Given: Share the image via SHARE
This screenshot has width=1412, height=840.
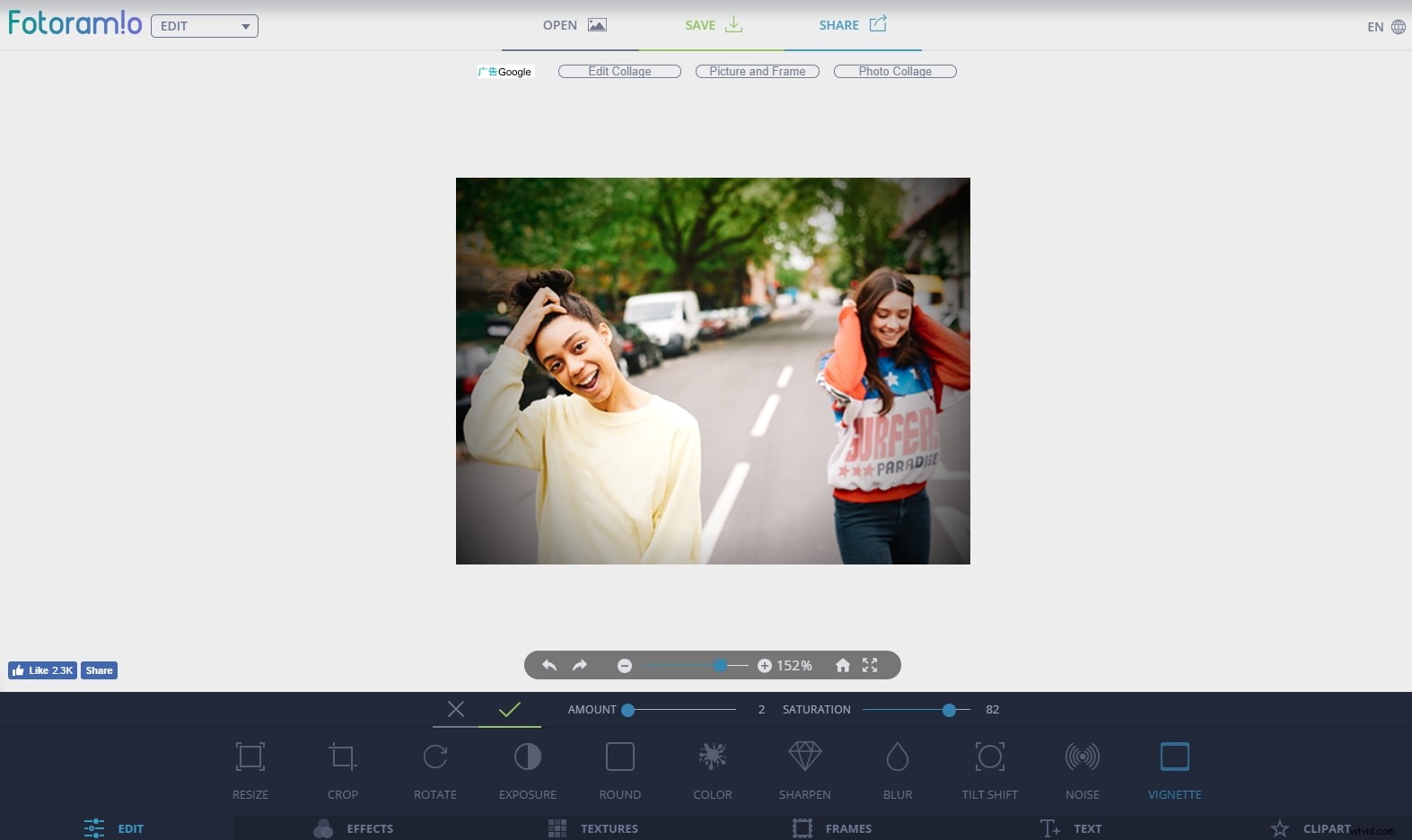Looking at the screenshot, I should pos(853,25).
